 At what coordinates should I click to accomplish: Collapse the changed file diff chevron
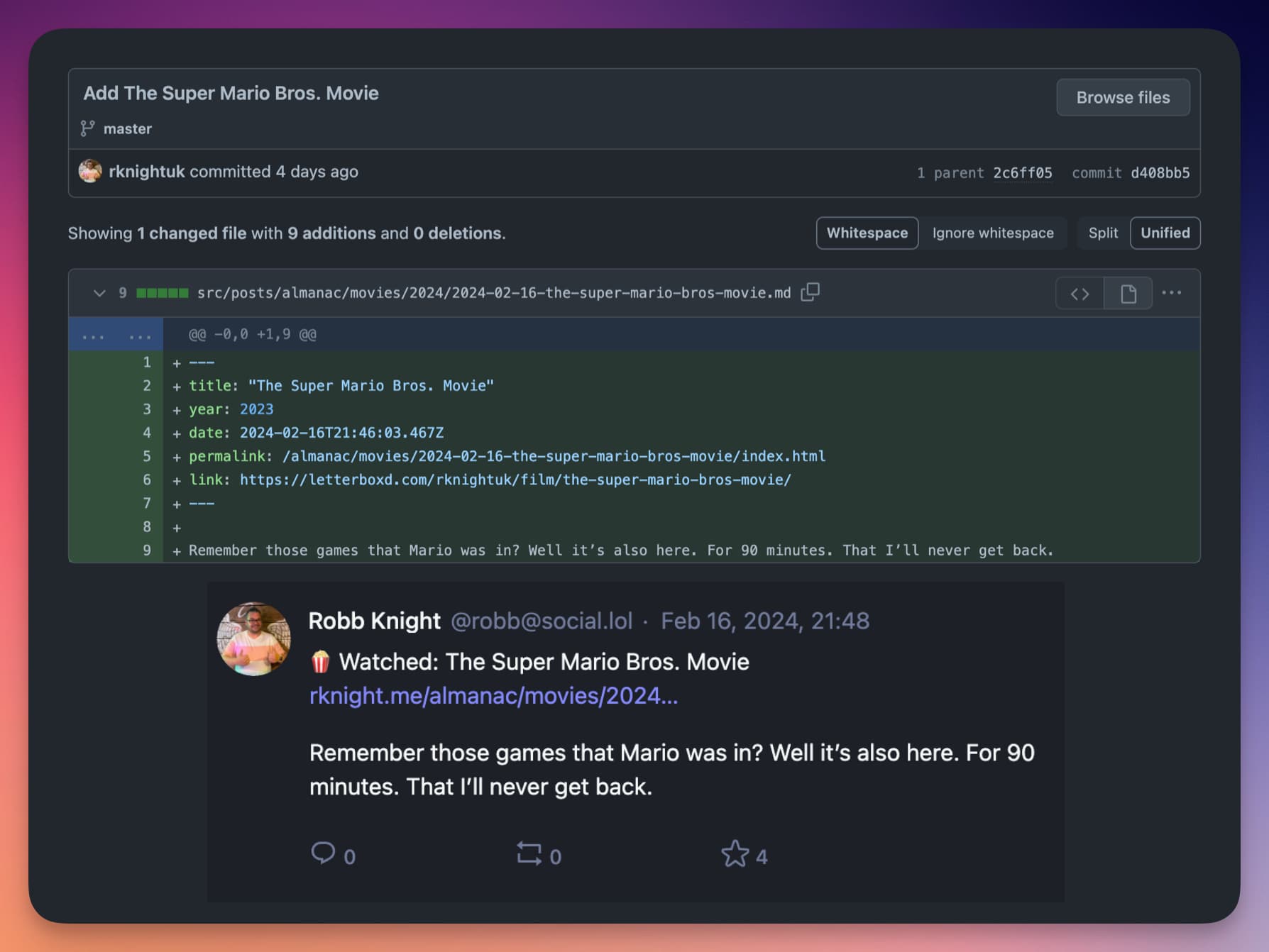click(99, 293)
